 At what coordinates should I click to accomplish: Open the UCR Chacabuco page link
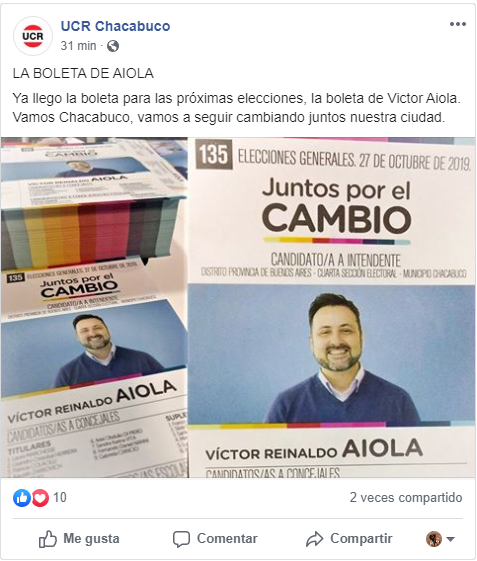click(115, 26)
